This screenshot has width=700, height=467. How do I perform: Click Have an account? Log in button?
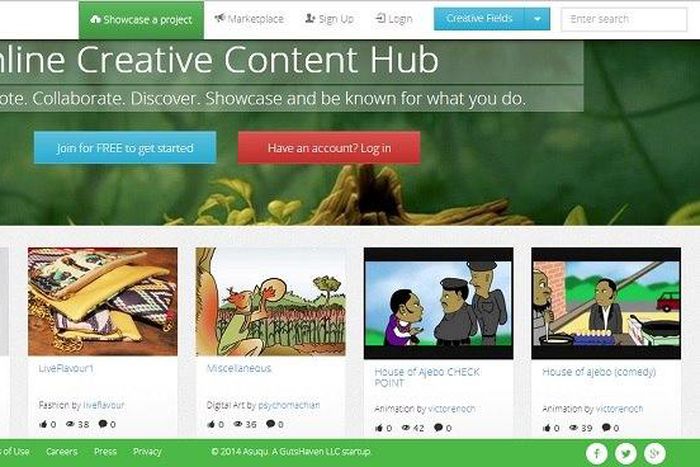(329, 148)
